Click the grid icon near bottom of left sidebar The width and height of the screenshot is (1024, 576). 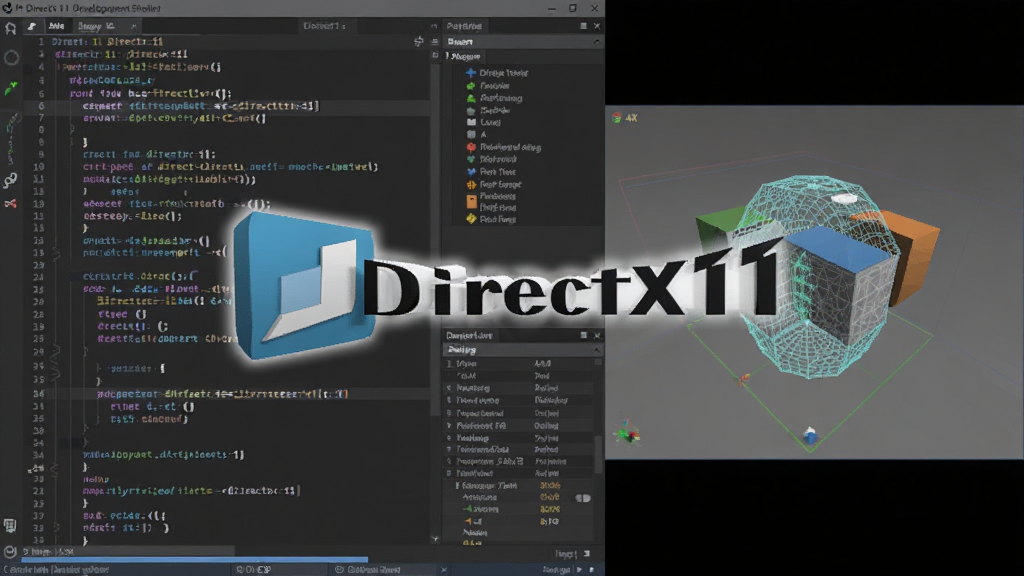[10, 525]
